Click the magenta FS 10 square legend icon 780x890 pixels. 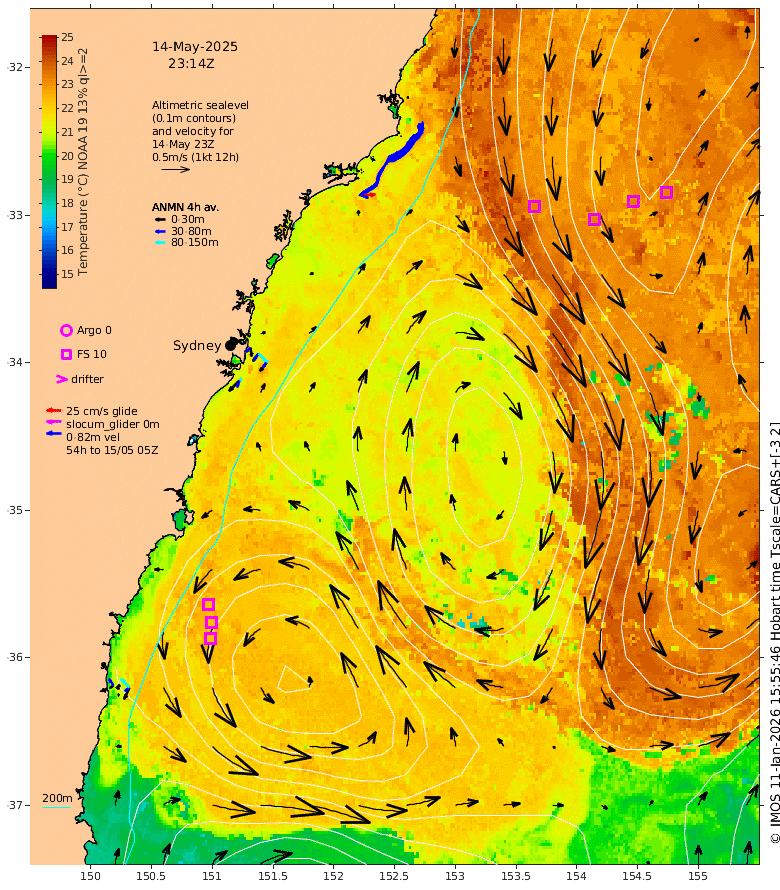click(66, 354)
